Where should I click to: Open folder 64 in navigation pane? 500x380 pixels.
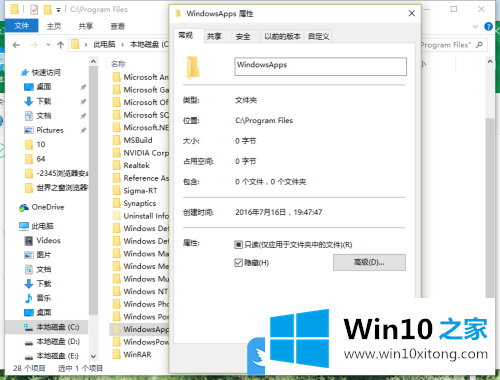point(41,159)
